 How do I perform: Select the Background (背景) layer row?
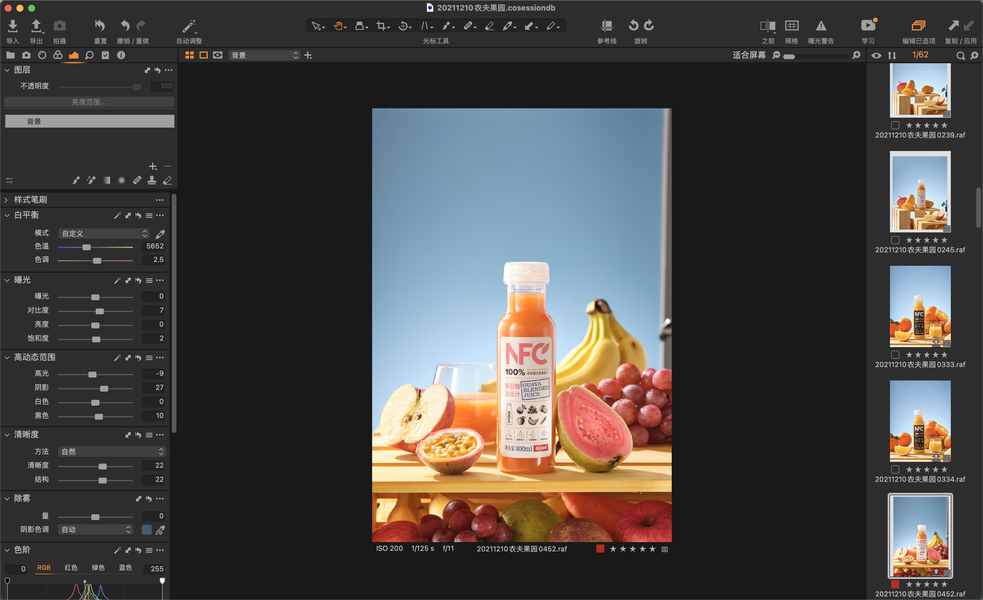coord(90,121)
